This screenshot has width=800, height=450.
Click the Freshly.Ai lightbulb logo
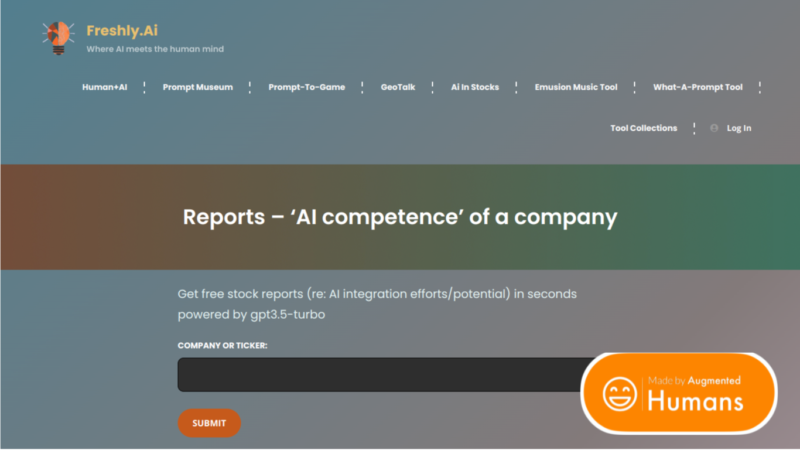coord(58,38)
